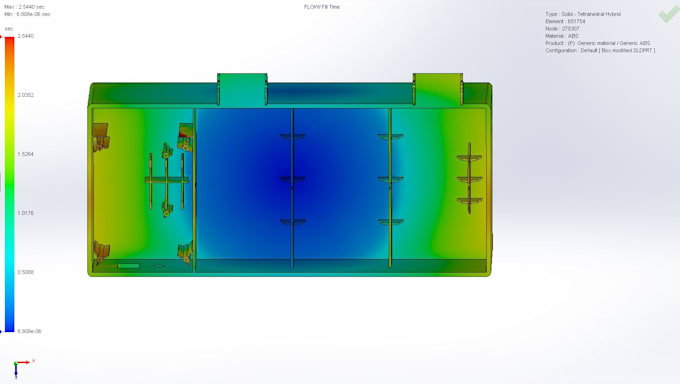Click the 'Material : ABS' line

[x=562, y=36]
